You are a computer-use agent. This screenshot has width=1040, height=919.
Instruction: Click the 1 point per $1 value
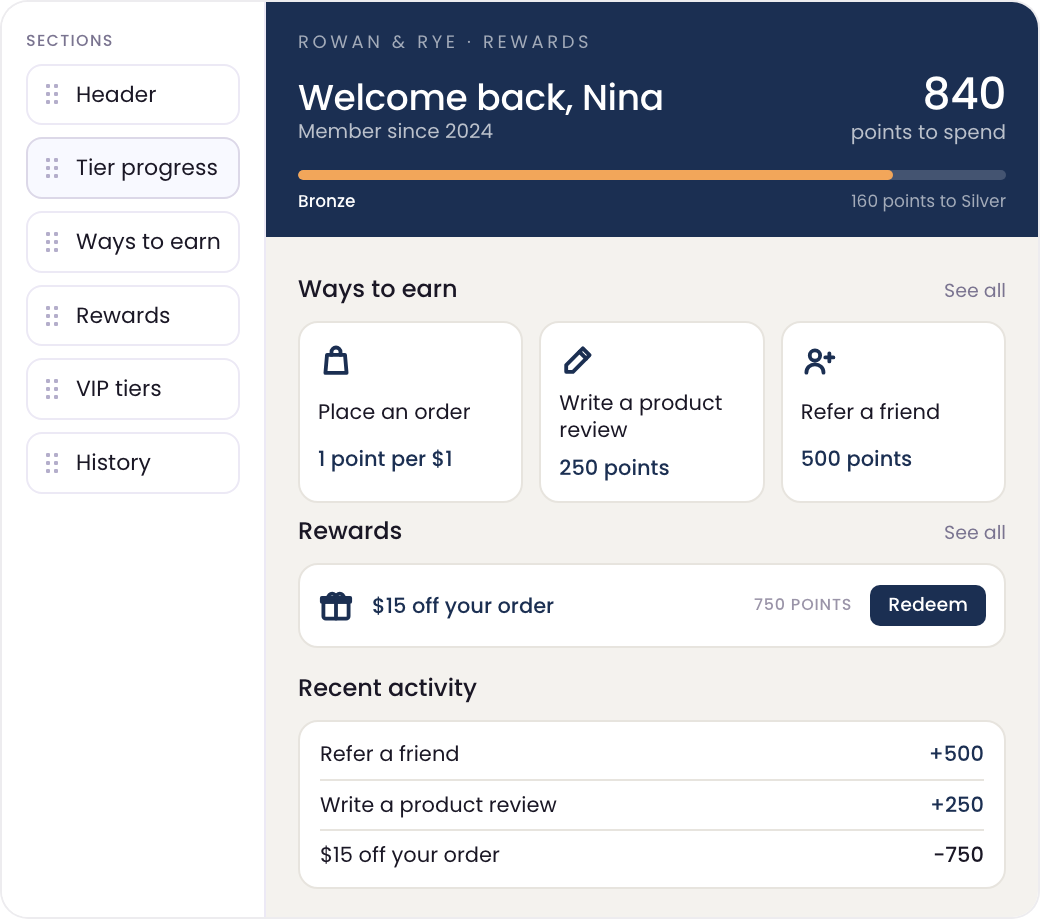click(385, 459)
